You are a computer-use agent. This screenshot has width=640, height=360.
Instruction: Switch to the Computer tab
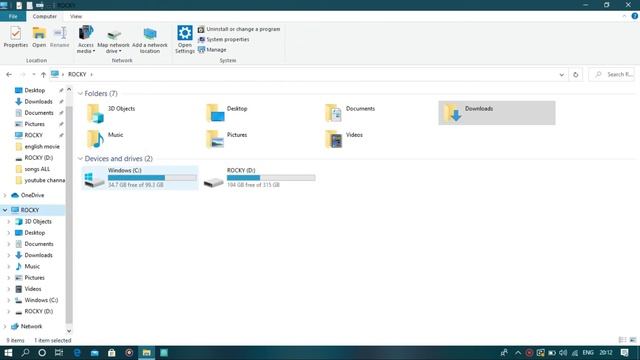click(44, 16)
